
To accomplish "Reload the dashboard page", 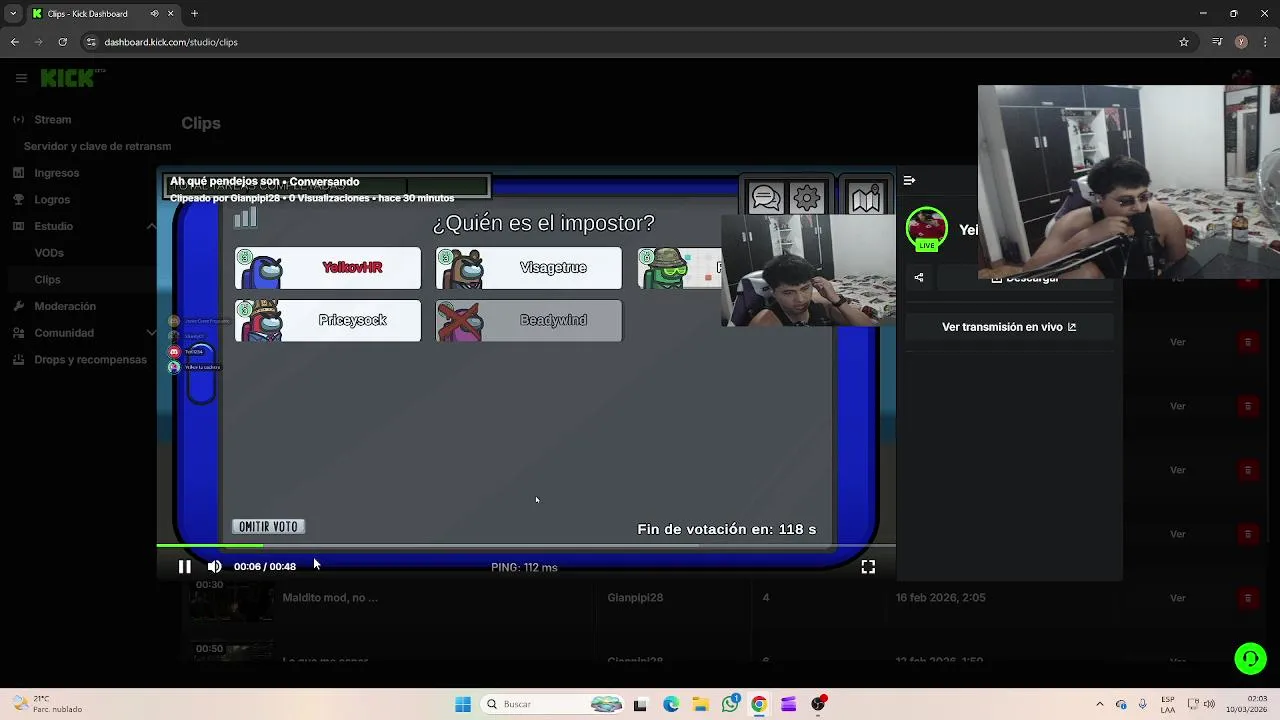I will pyautogui.click(x=62, y=42).
